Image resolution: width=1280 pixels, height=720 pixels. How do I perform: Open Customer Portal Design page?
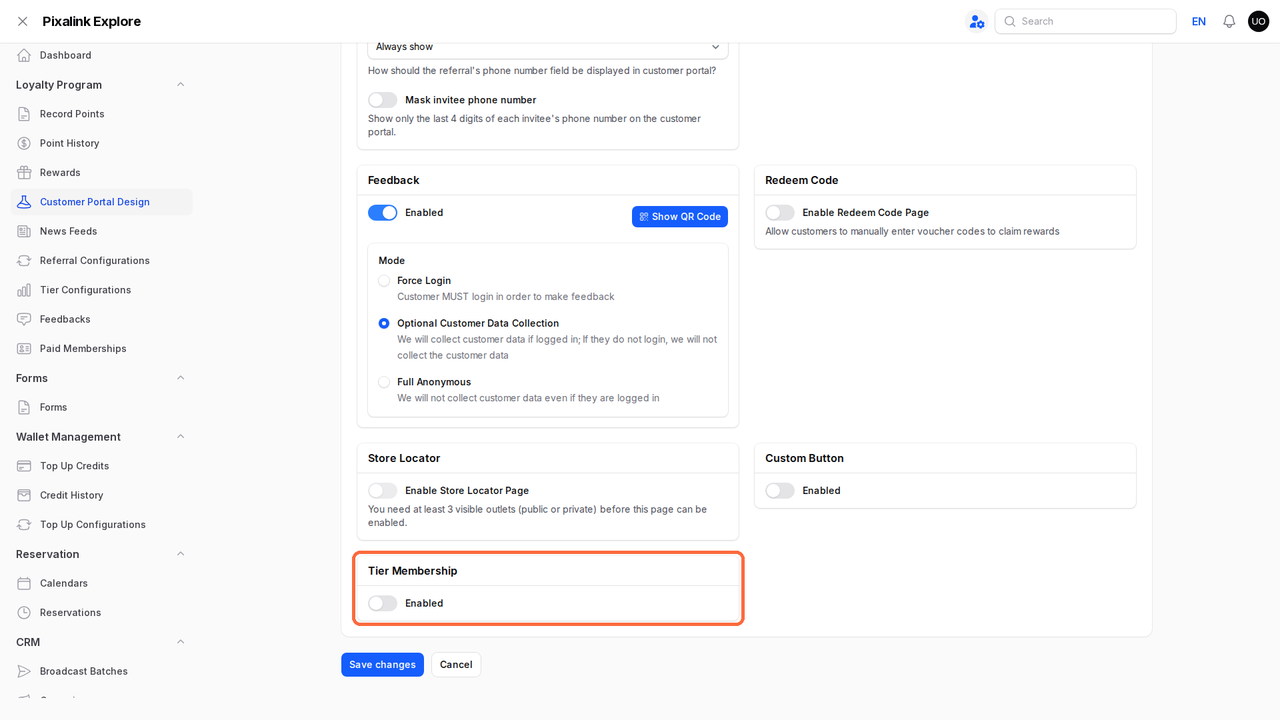[101, 202]
